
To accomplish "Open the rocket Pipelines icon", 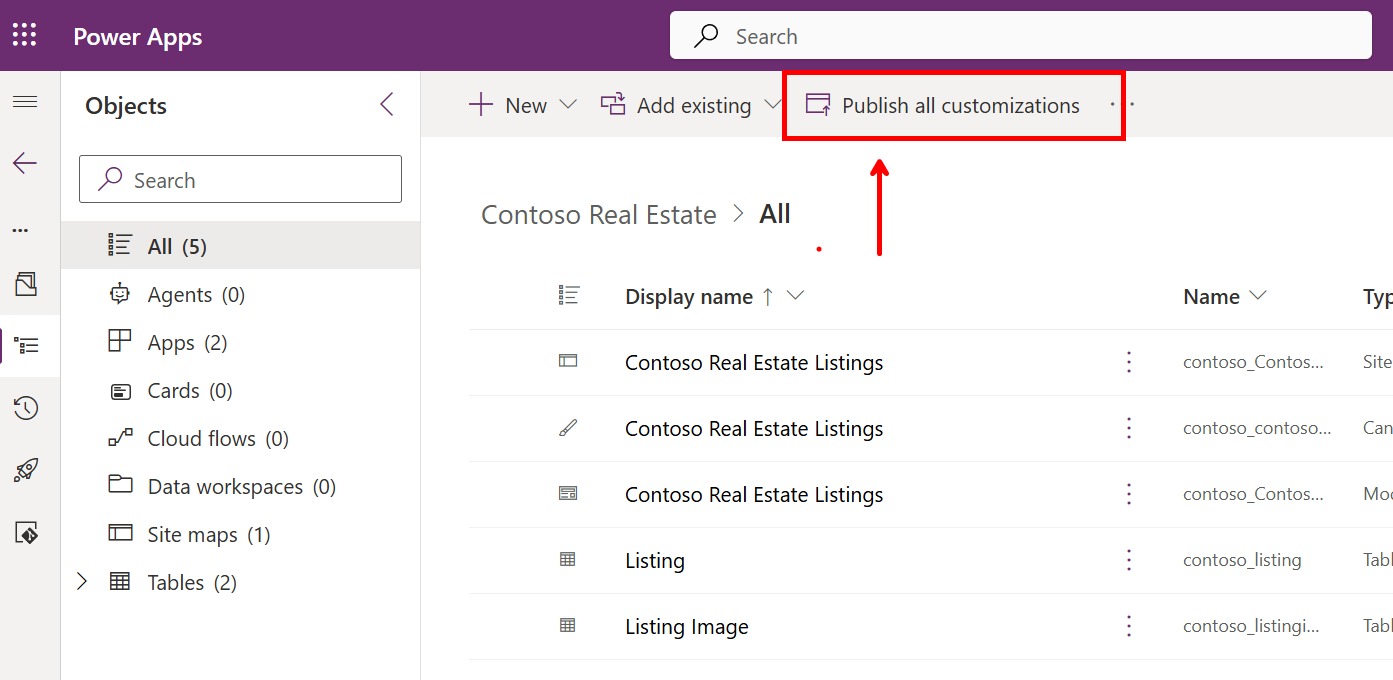I will [25, 471].
